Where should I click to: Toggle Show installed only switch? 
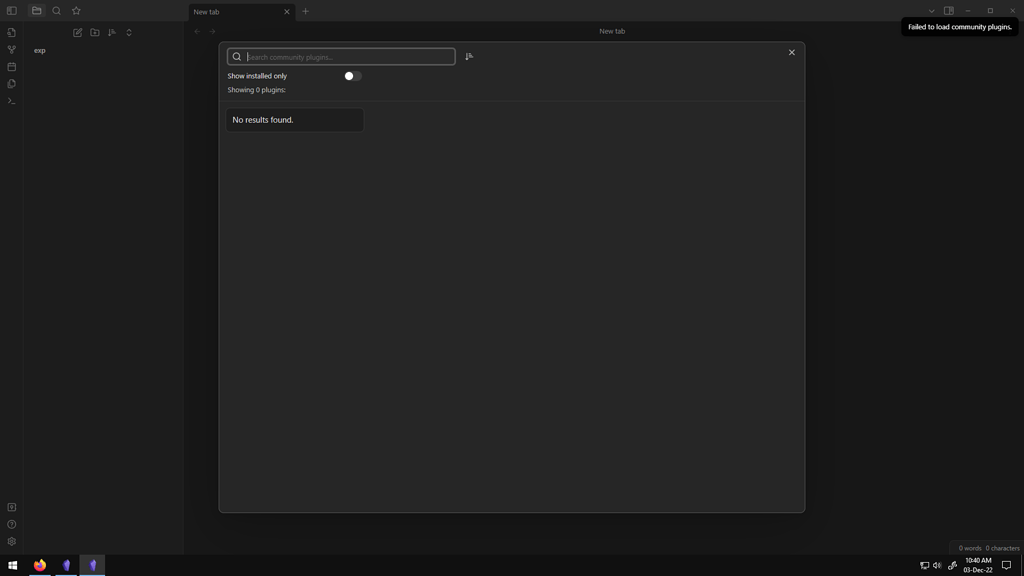click(353, 76)
